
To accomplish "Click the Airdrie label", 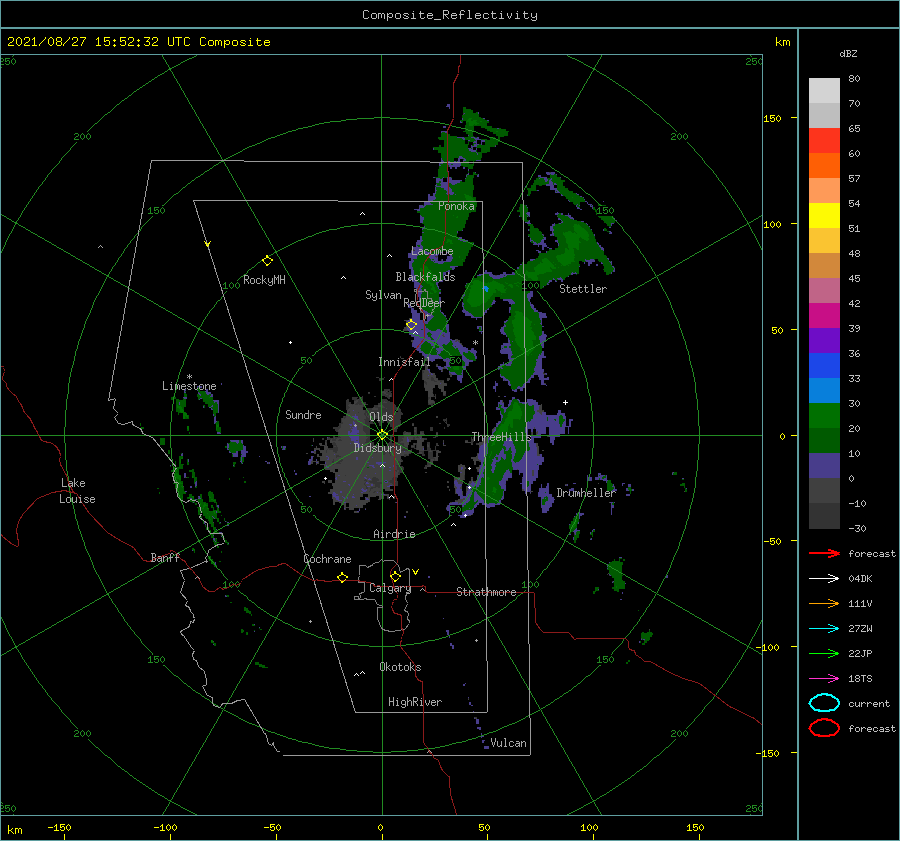I will 394,534.
